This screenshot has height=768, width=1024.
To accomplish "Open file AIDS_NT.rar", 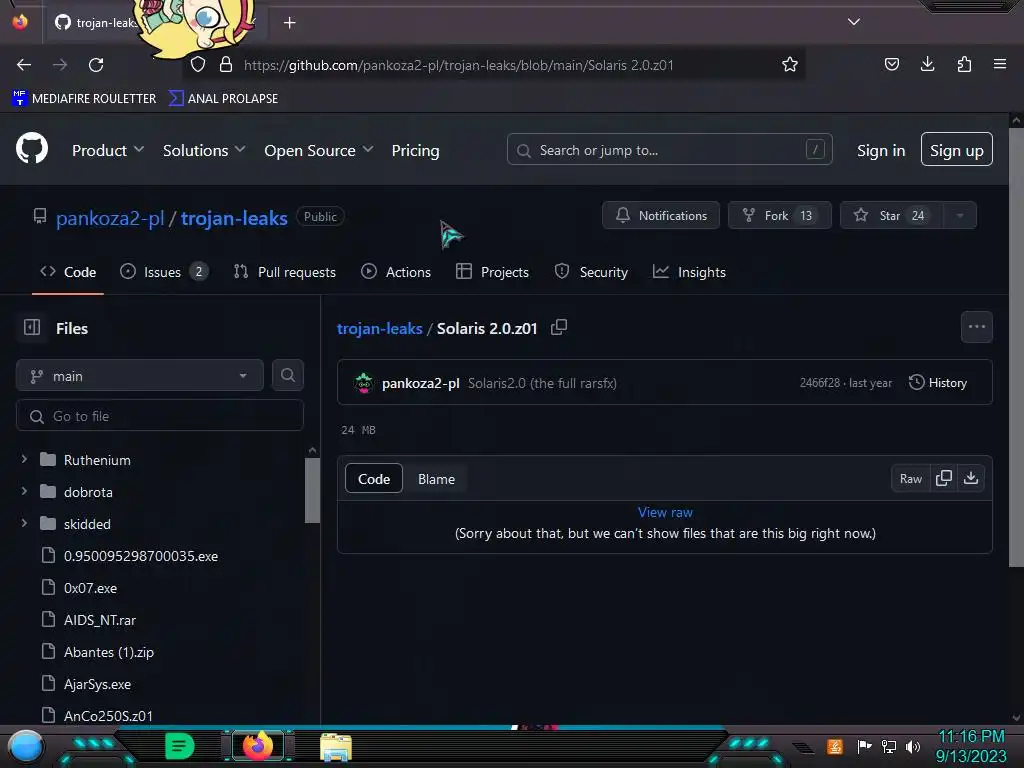I will (99, 620).
